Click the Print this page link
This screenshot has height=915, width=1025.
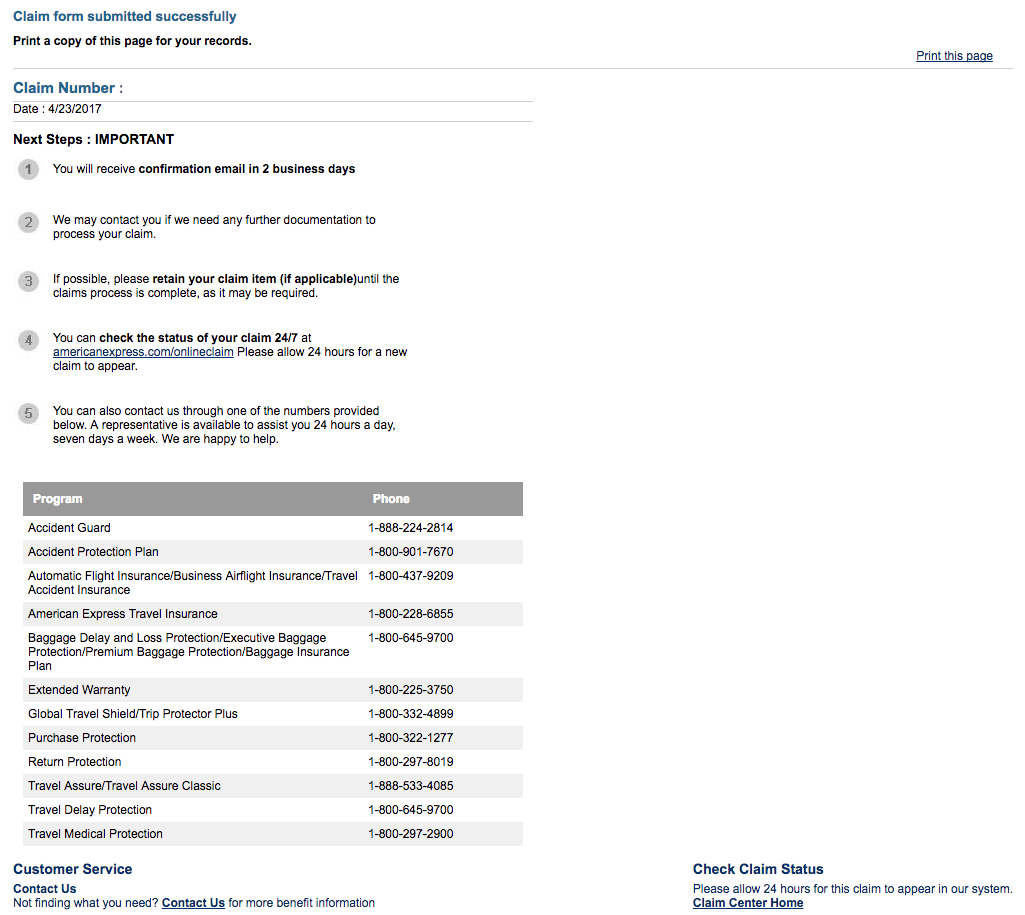954,56
